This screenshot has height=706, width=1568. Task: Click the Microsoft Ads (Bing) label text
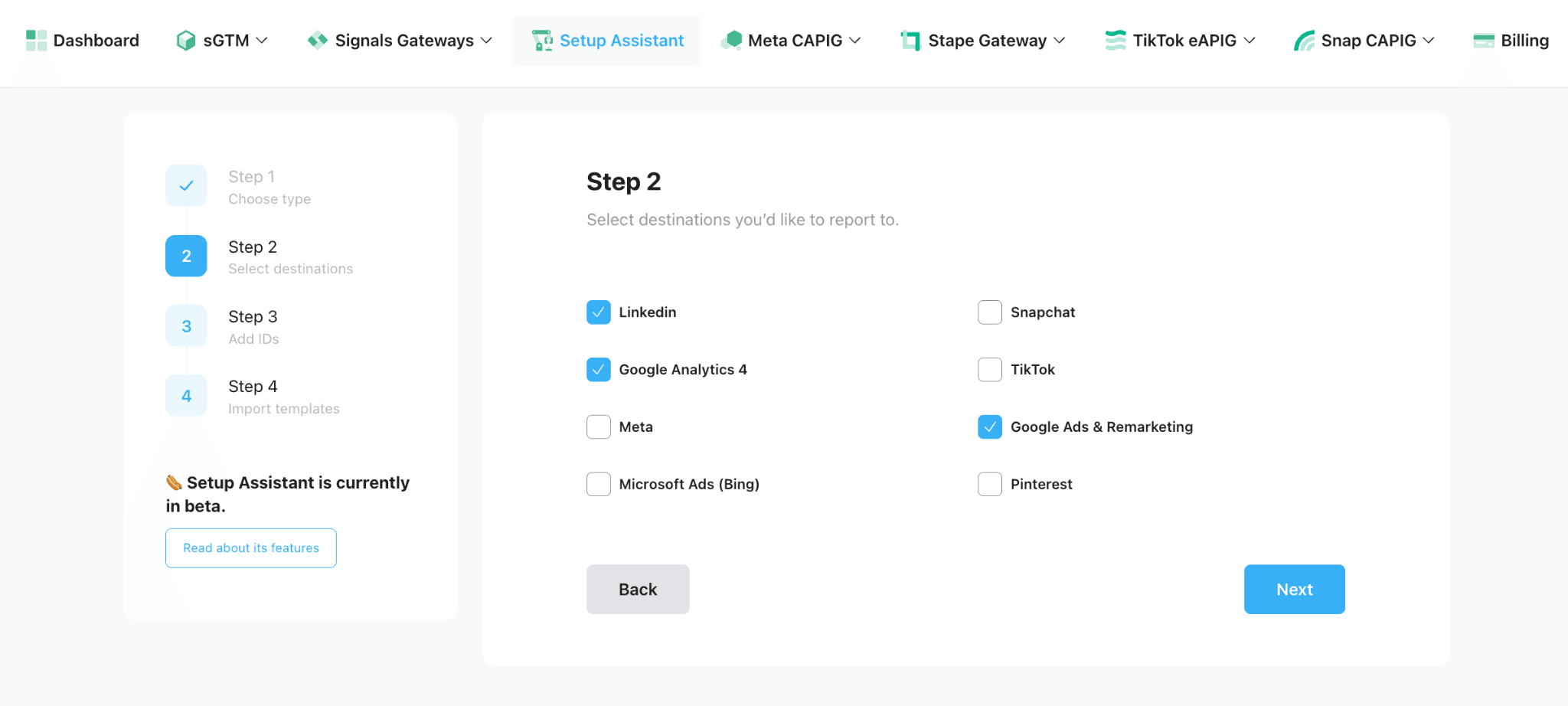(x=689, y=484)
